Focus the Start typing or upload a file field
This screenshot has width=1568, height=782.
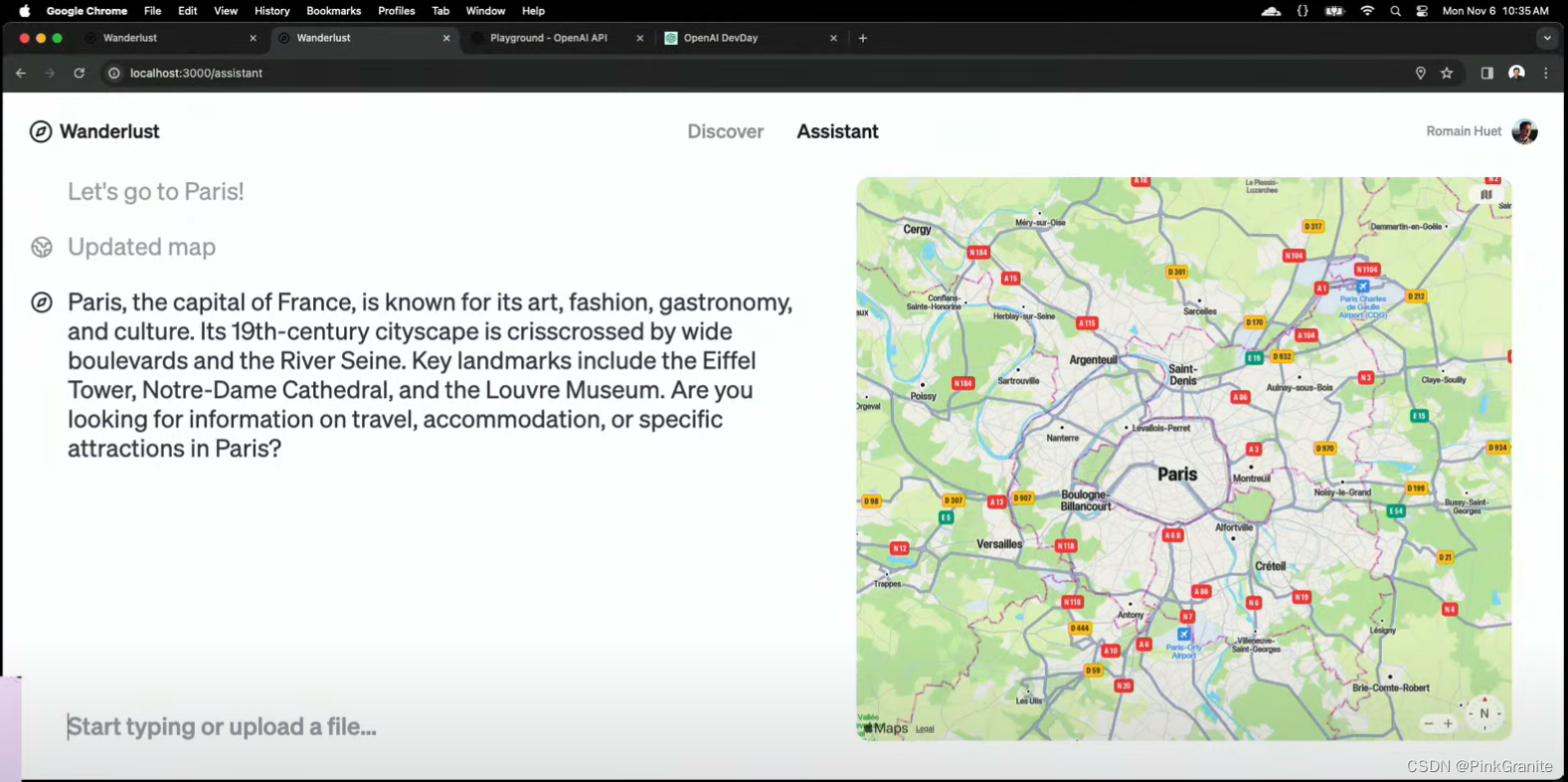pos(428,726)
